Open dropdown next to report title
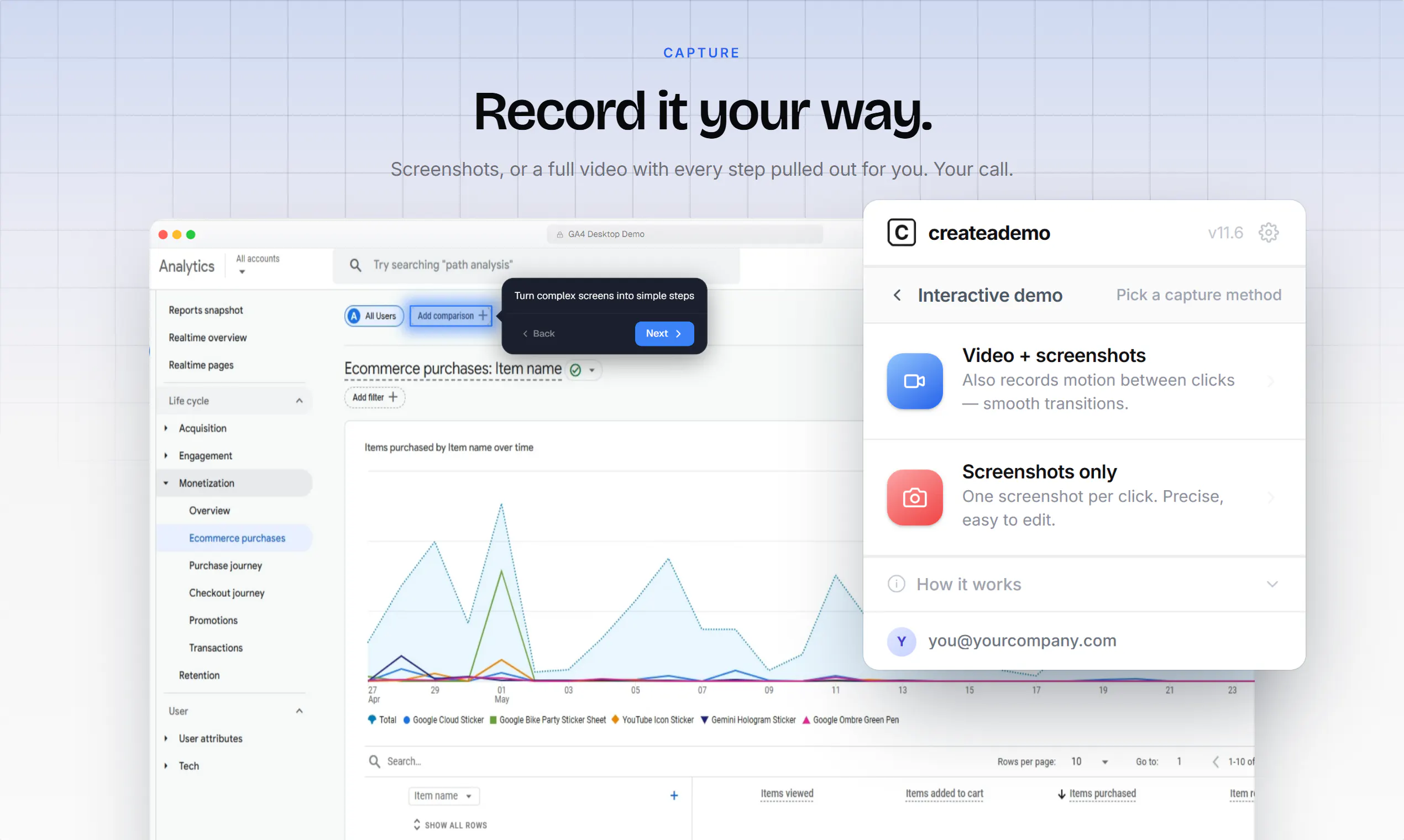 [x=592, y=370]
